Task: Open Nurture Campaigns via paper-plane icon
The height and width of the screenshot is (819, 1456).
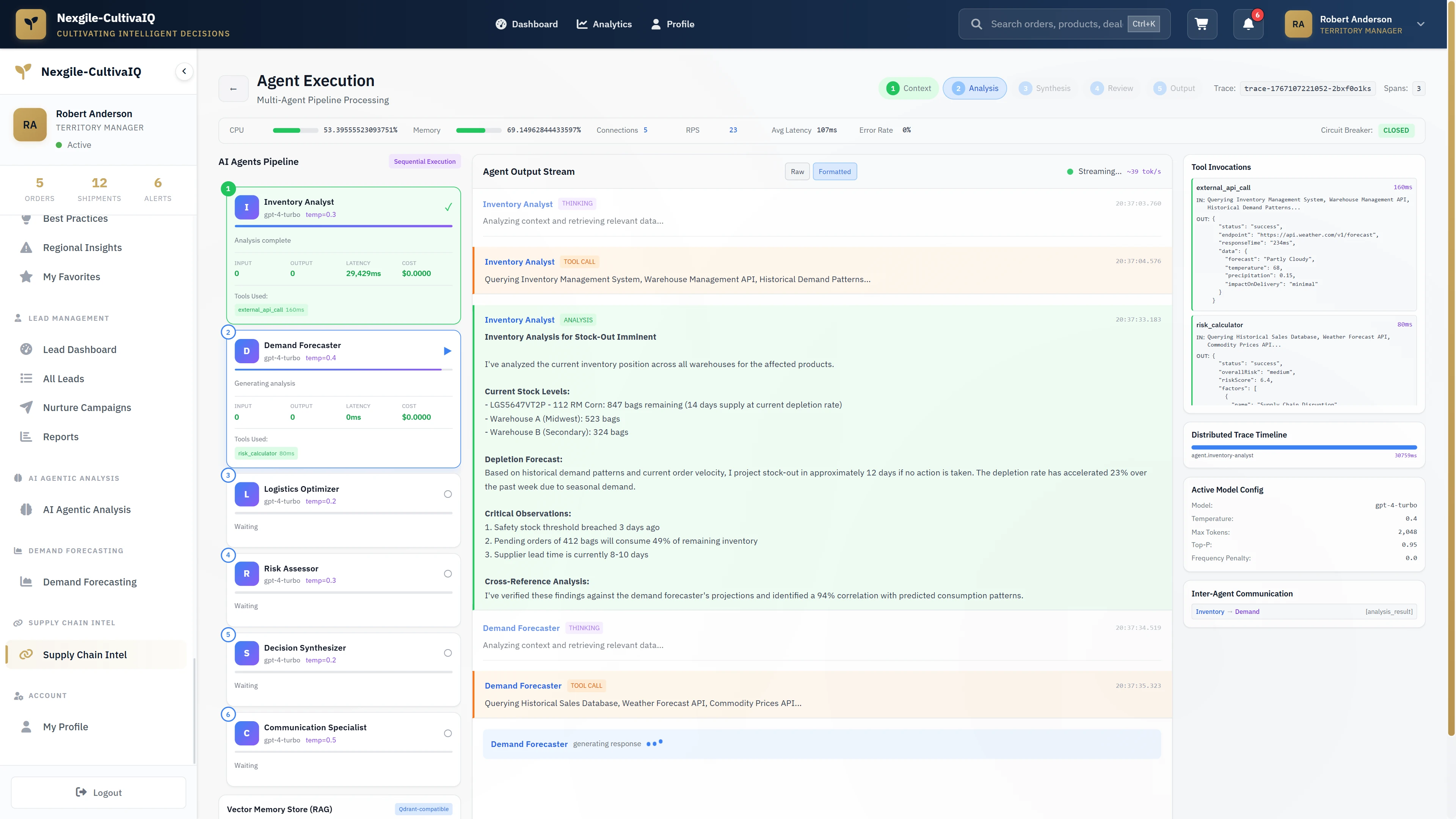Action: click(26, 408)
